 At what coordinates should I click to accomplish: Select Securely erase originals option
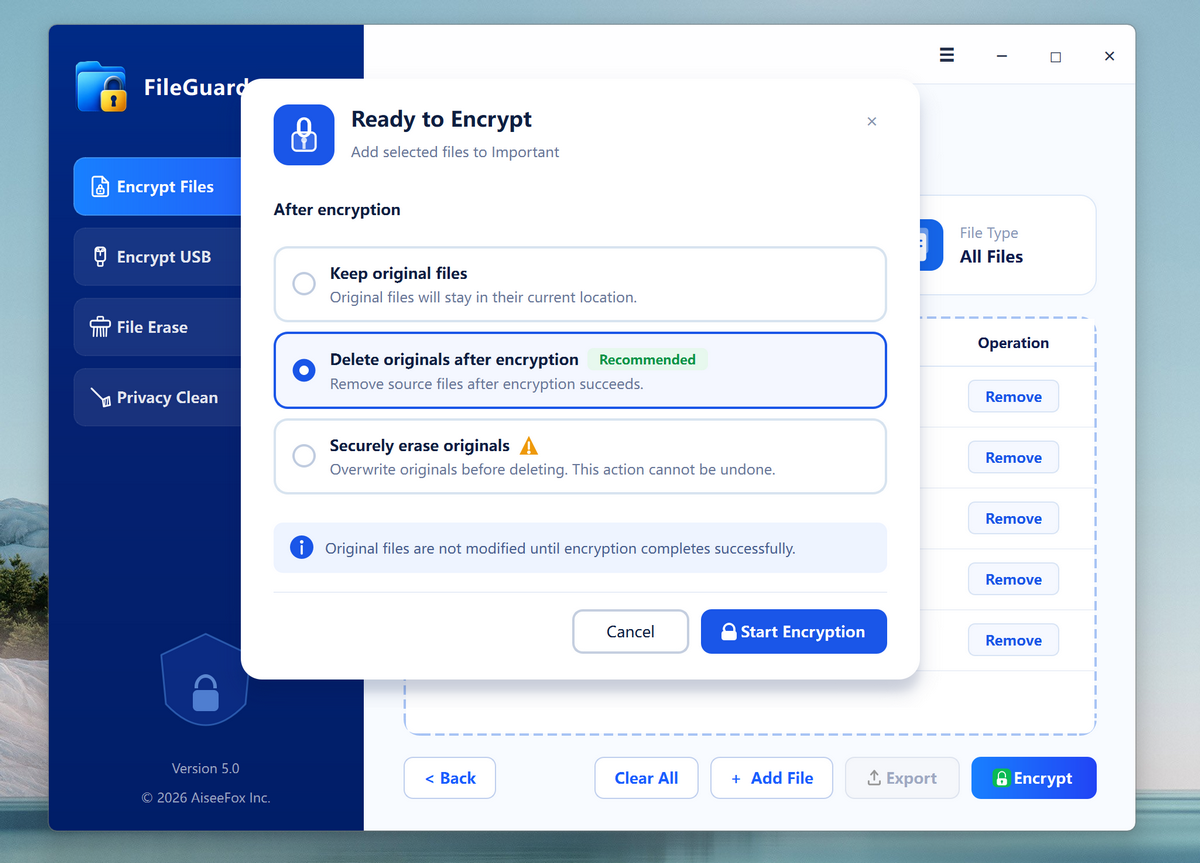click(580, 456)
